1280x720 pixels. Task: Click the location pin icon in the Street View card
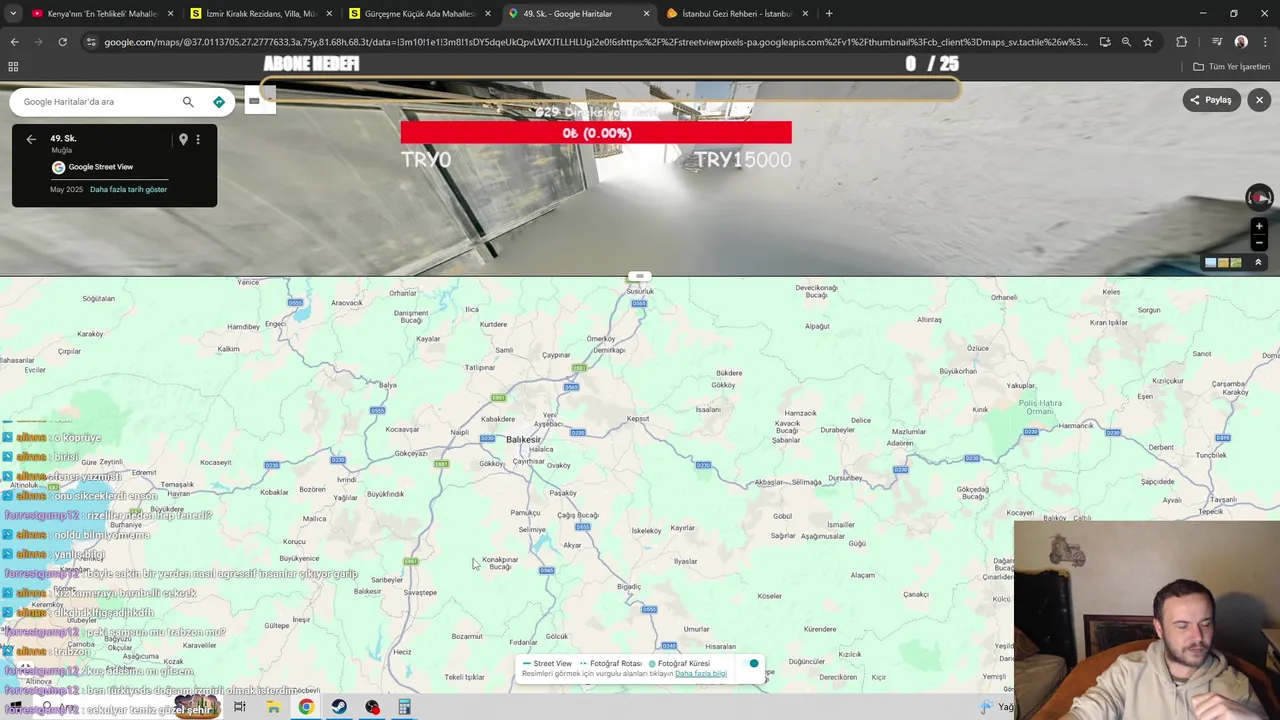tap(183, 139)
